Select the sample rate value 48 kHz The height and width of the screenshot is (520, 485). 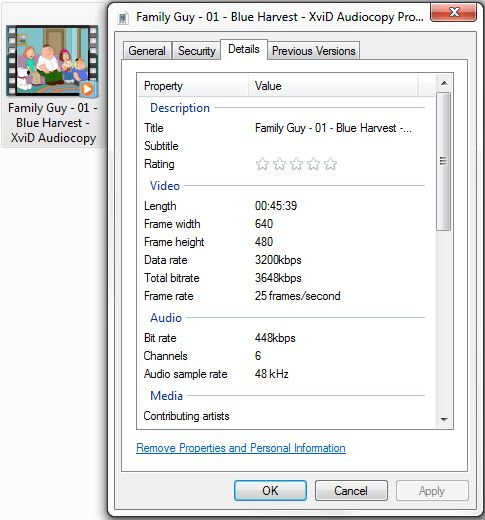coord(272,374)
